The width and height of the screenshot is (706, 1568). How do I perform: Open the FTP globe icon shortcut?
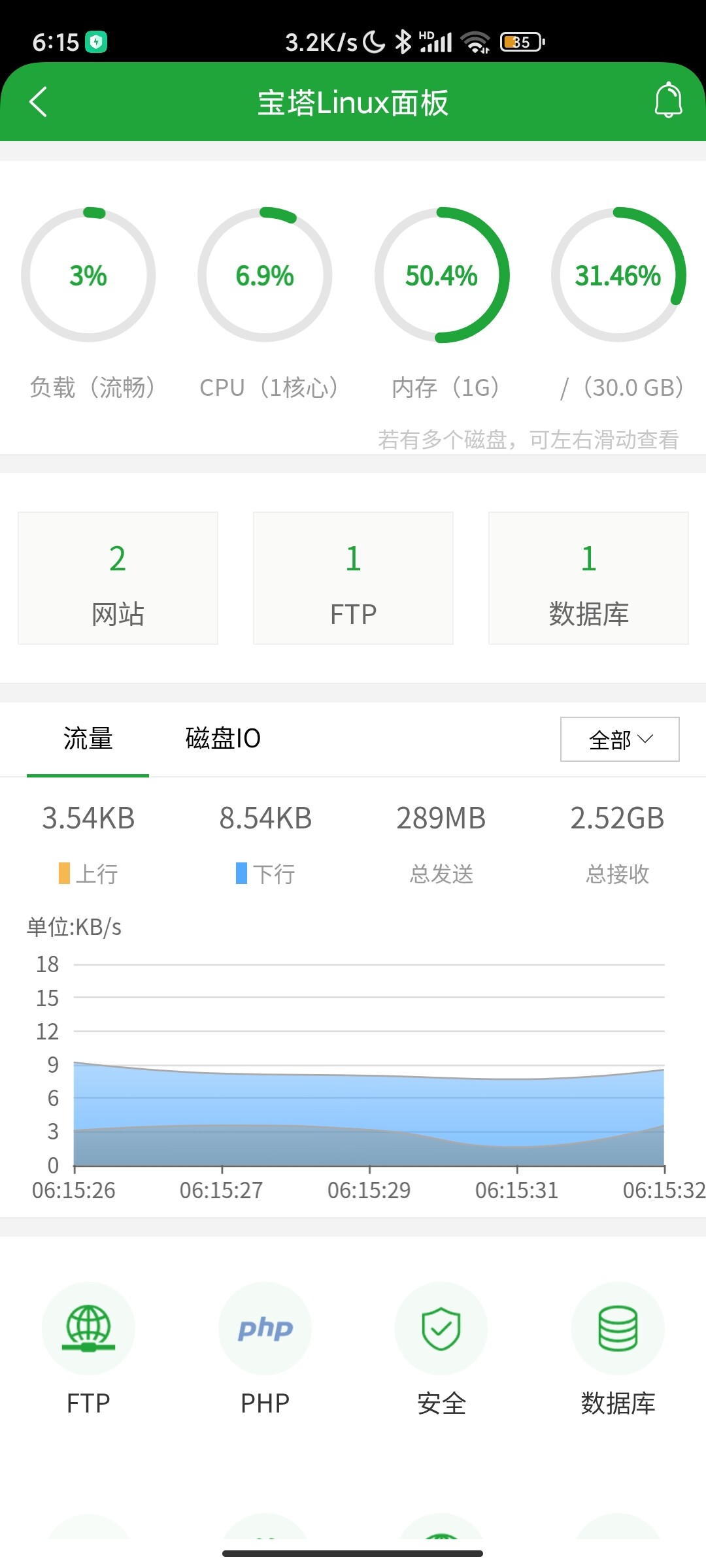pyautogui.click(x=88, y=1329)
